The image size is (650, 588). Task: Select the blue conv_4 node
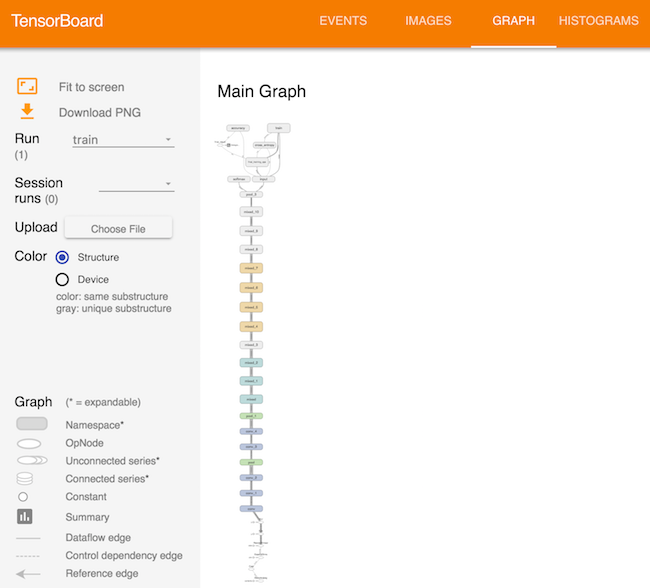click(251, 432)
